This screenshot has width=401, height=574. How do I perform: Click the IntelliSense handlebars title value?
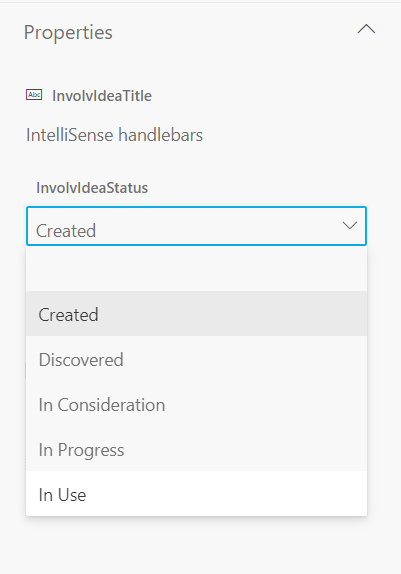114,135
